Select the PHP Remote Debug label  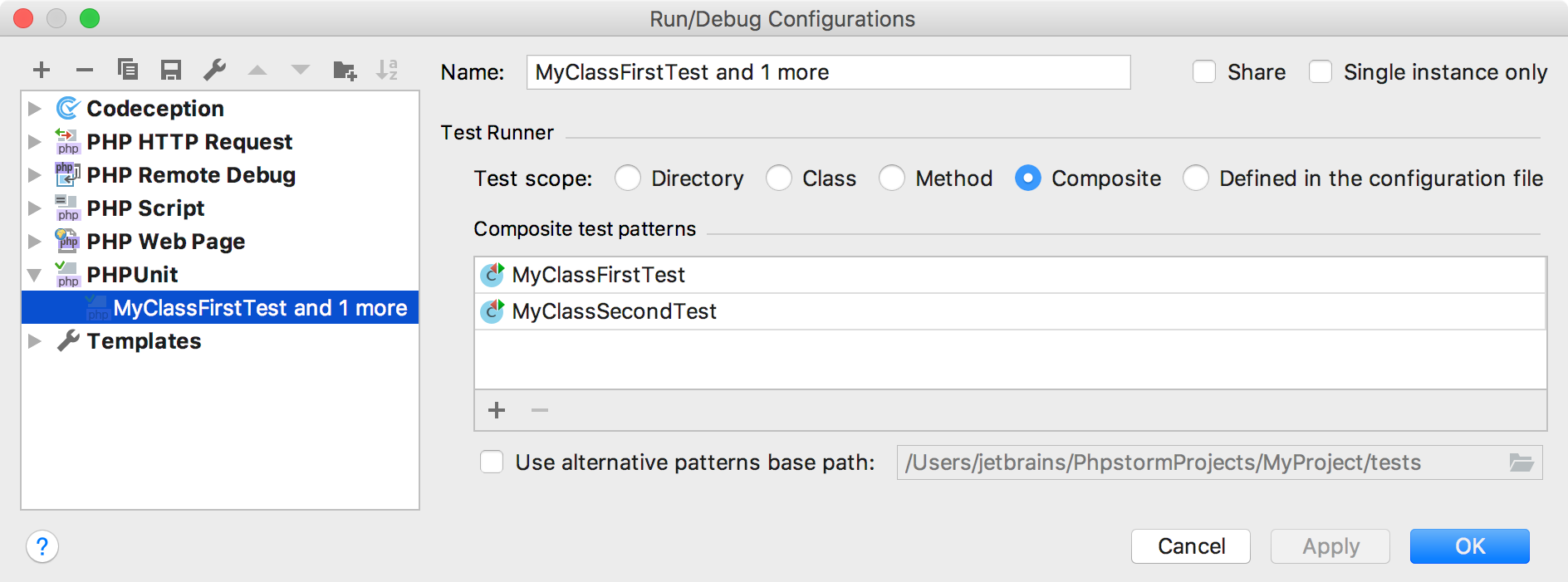191,175
